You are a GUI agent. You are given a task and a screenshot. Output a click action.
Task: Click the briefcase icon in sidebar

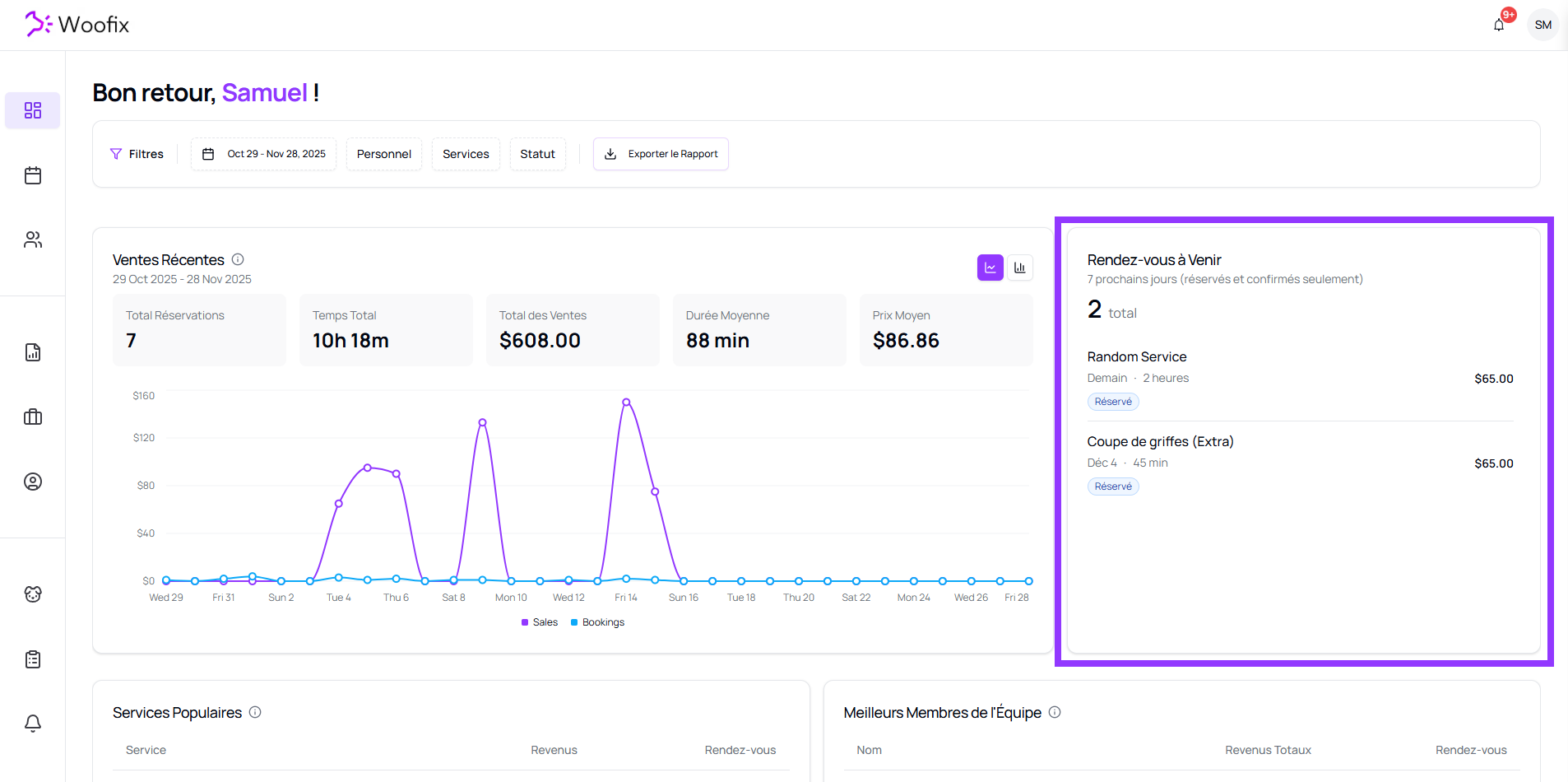point(33,417)
